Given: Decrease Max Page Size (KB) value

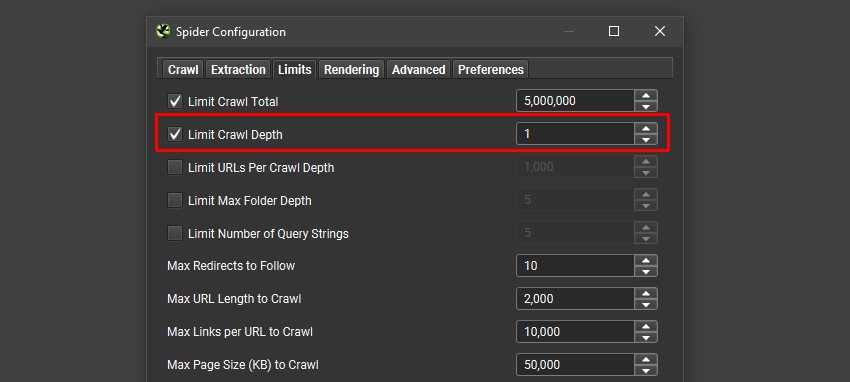Looking at the screenshot, I should point(646,370).
